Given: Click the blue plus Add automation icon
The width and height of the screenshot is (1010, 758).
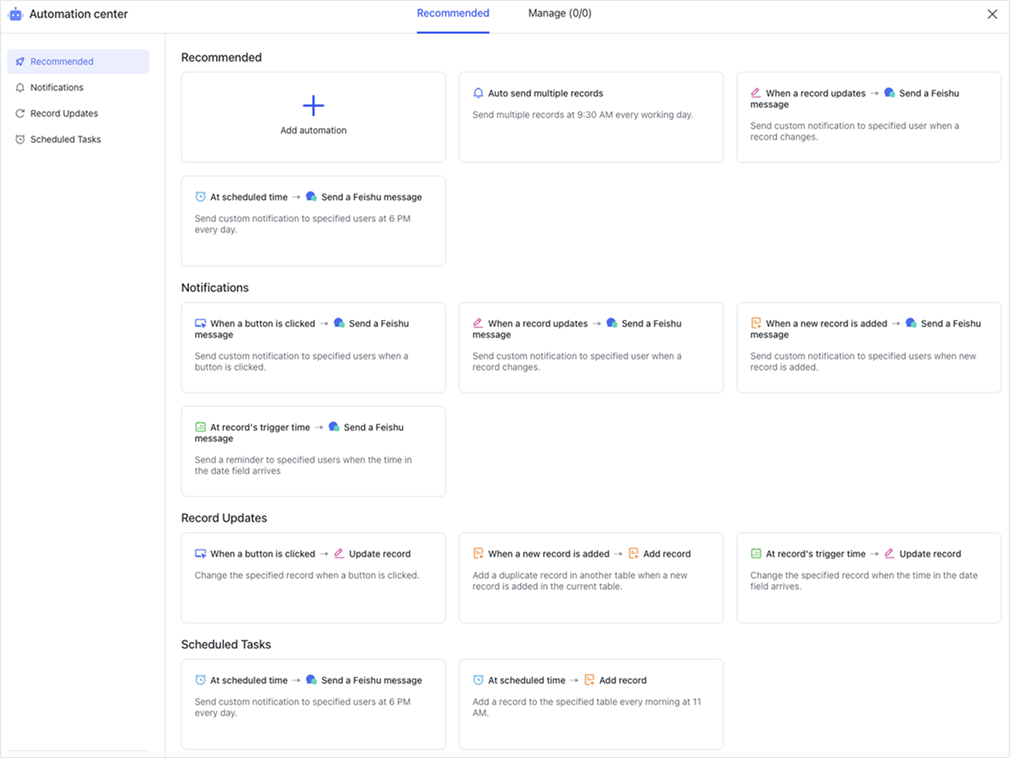Looking at the screenshot, I should point(313,106).
